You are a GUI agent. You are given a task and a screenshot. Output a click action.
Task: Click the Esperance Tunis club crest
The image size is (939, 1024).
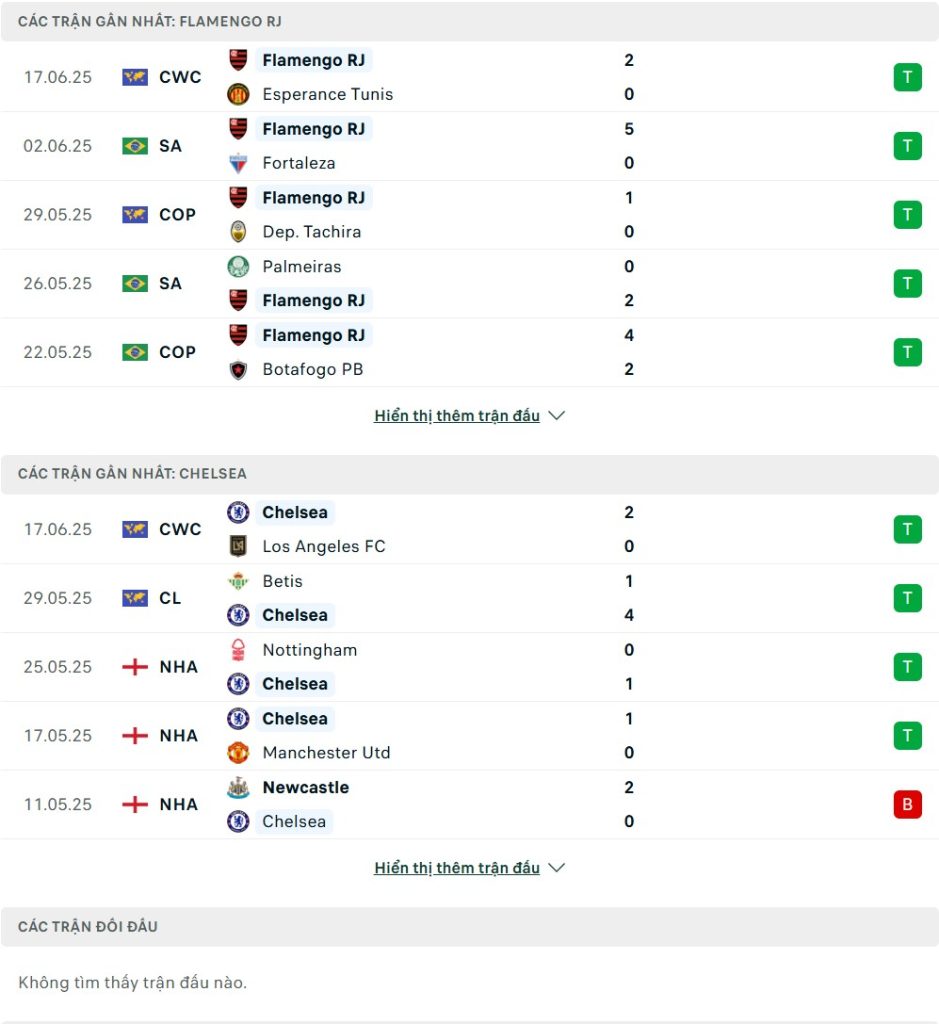238,95
